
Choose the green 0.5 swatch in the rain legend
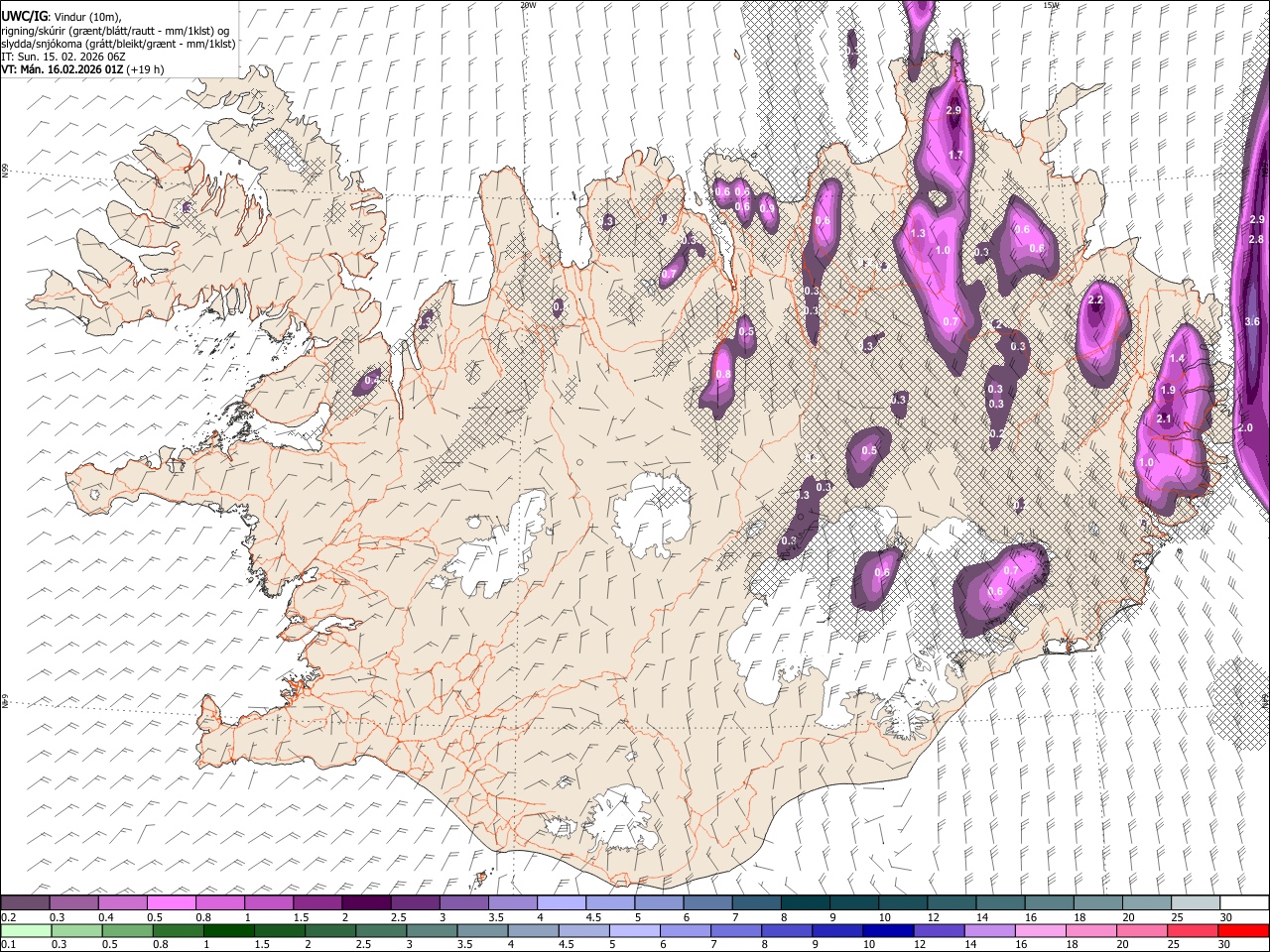click(x=127, y=930)
